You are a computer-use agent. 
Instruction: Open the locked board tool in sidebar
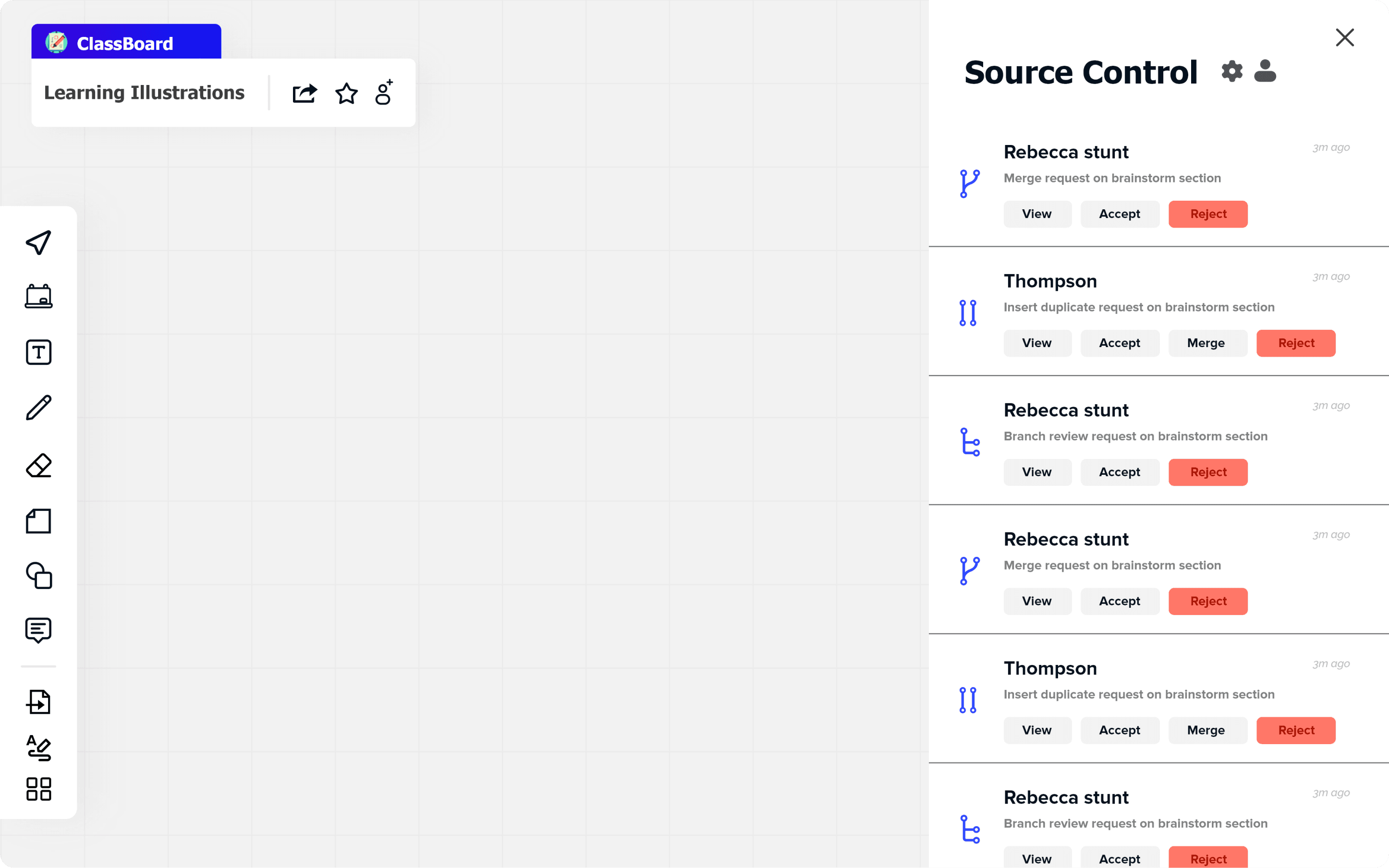tap(38, 297)
